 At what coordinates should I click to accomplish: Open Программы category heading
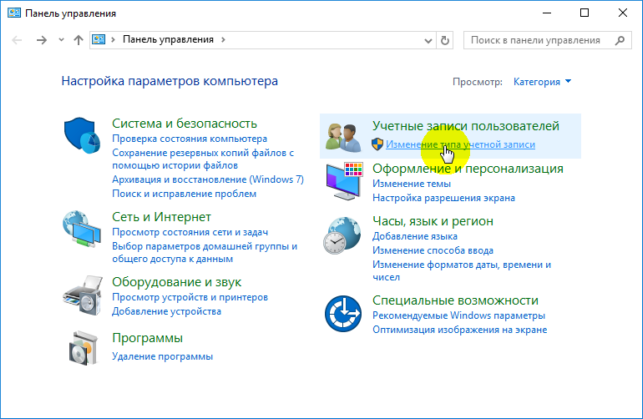[x=147, y=338]
